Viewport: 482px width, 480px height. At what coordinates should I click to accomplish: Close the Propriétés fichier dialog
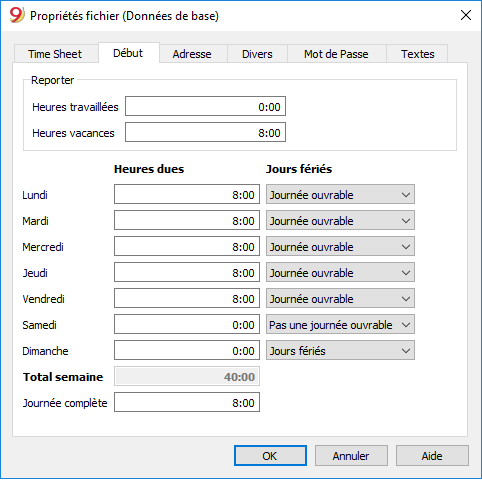tap(466, 15)
